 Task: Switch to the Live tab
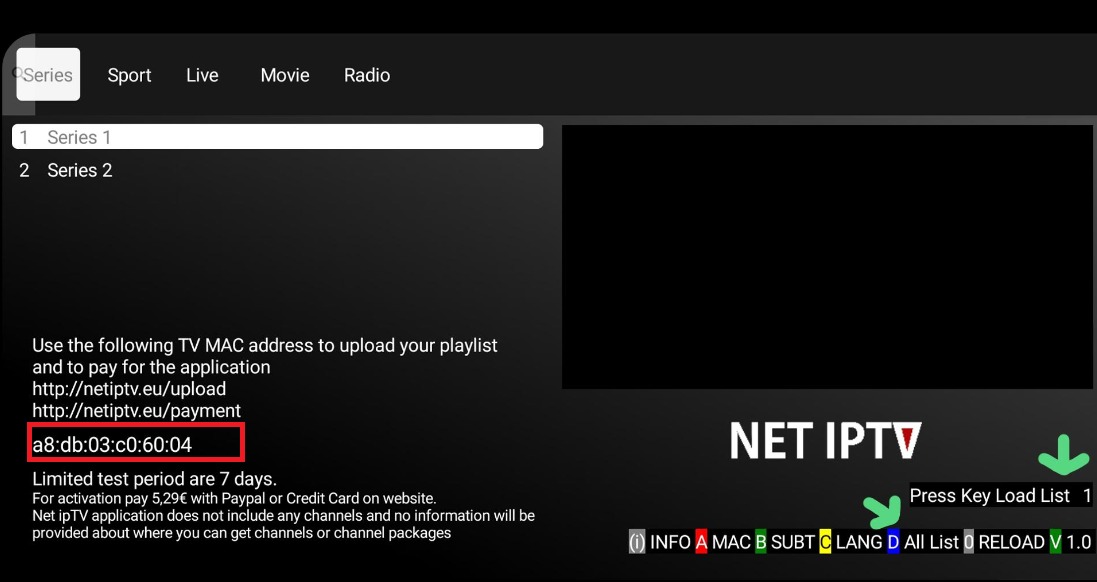click(202, 74)
